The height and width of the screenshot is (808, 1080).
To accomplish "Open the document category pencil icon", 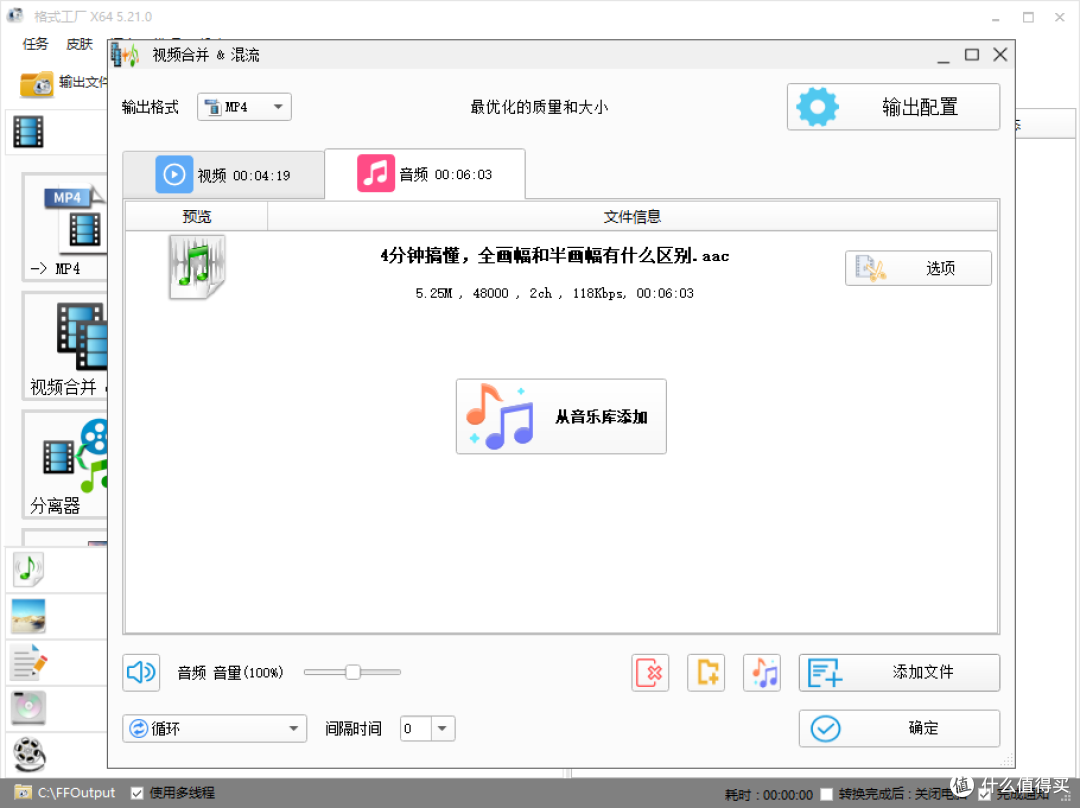I will pos(30,663).
